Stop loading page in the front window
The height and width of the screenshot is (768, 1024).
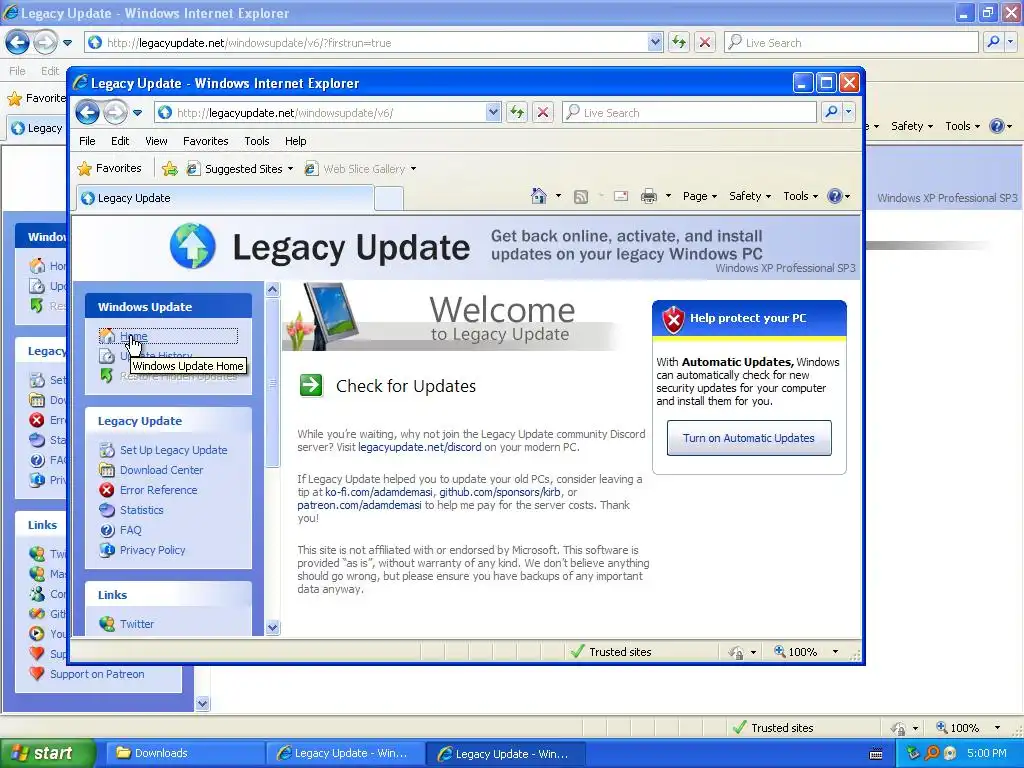point(543,112)
